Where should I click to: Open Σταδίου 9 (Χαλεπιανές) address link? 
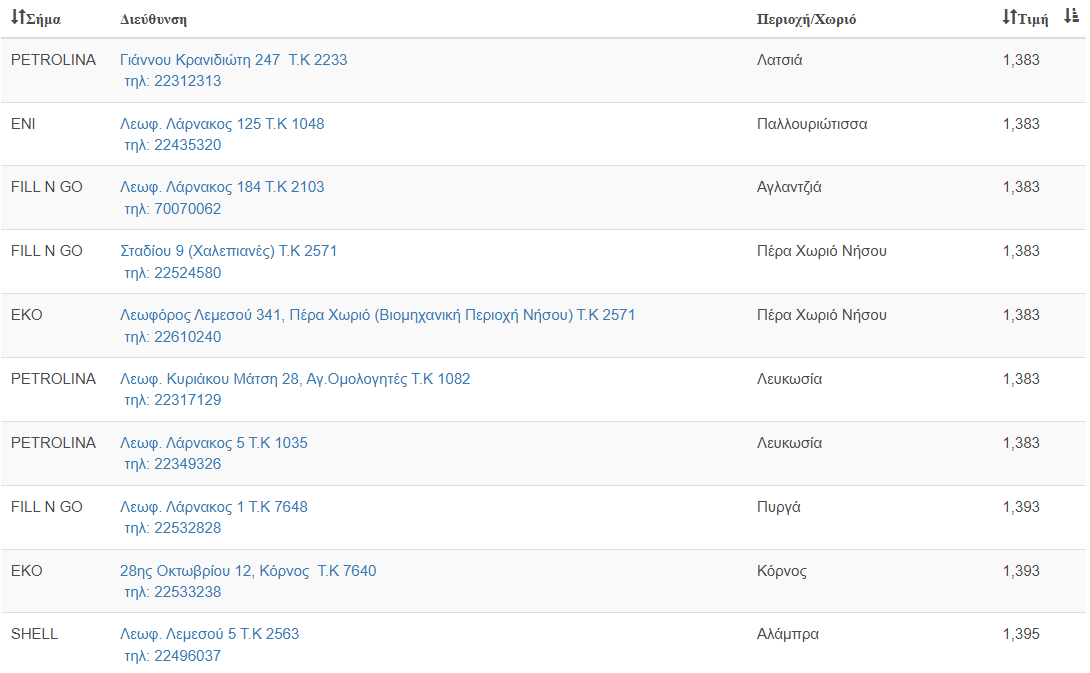pyautogui.click(x=228, y=251)
